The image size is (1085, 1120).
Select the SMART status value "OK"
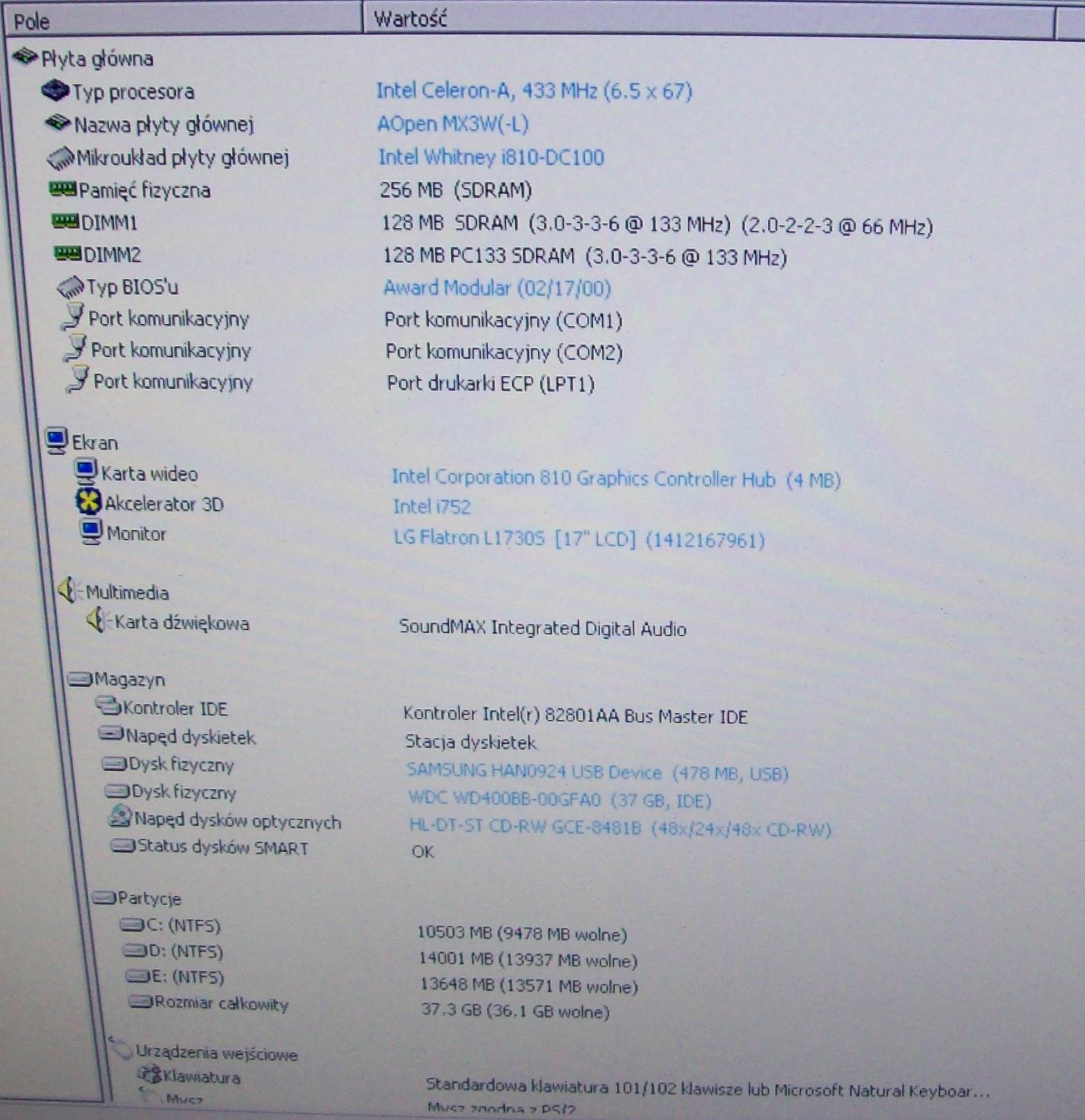click(x=423, y=851)
